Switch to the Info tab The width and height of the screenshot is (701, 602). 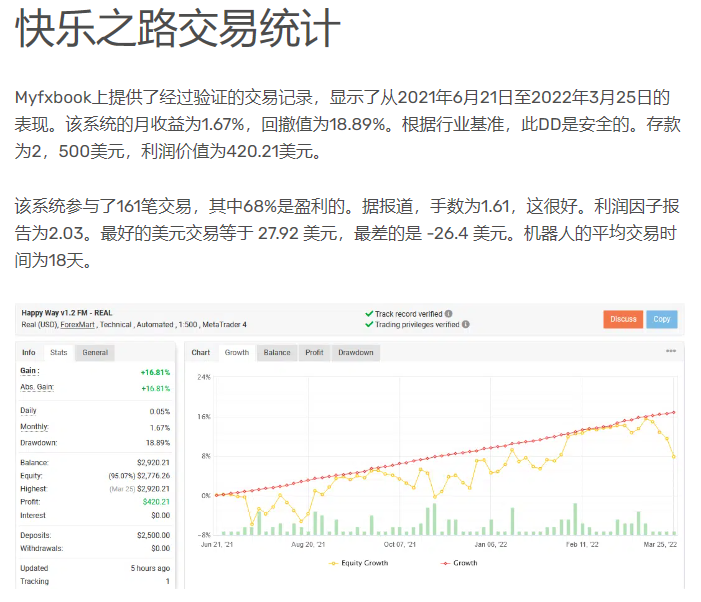pyautogui.click(x=29, y=353)
